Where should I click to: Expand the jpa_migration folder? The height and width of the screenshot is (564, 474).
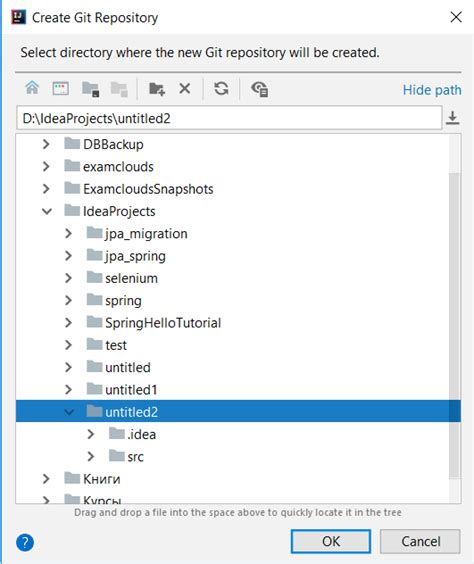click(69, 234)
